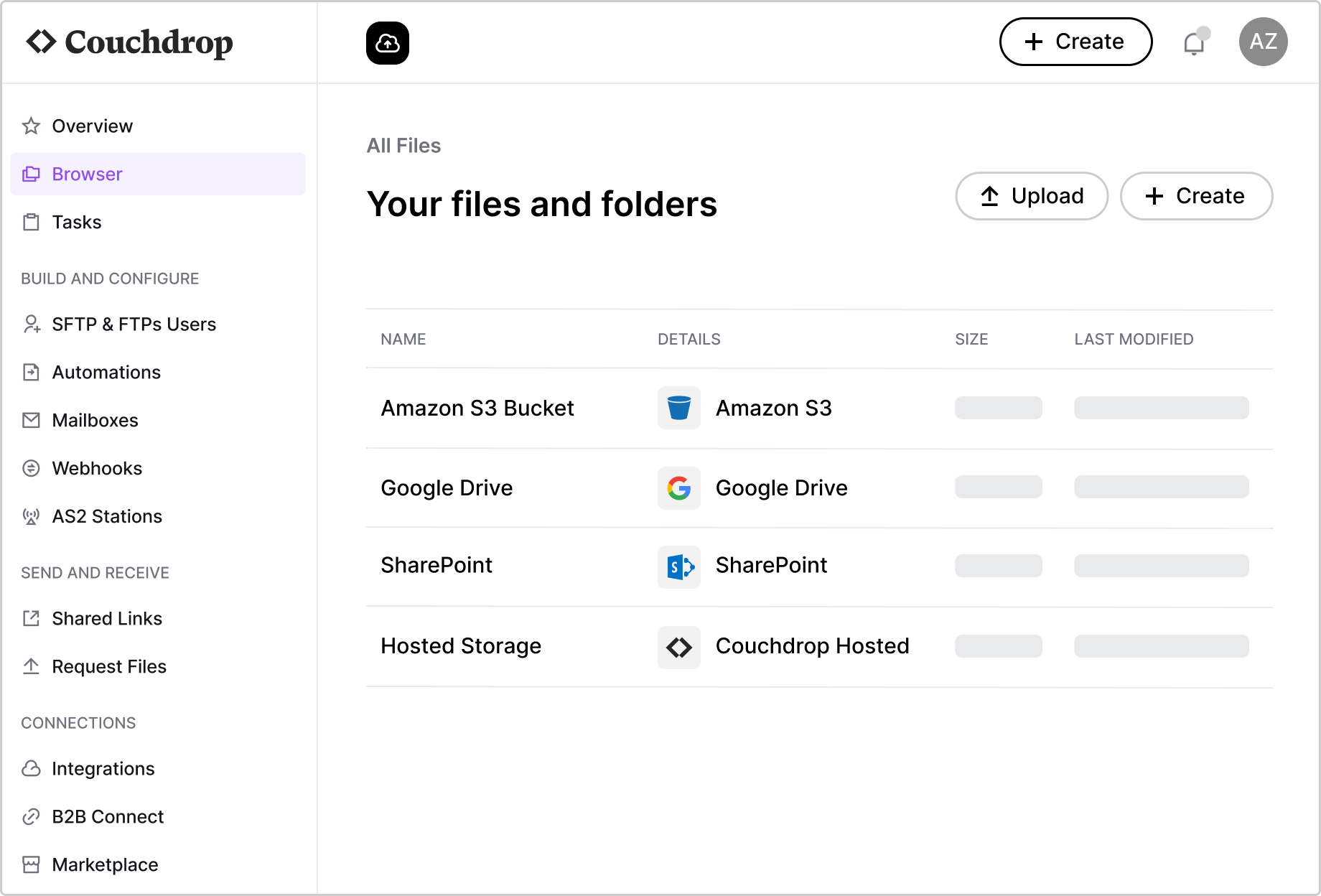Click the Marketplace storefront icon
Screen dimensions: 1321x896
point(31,865)
